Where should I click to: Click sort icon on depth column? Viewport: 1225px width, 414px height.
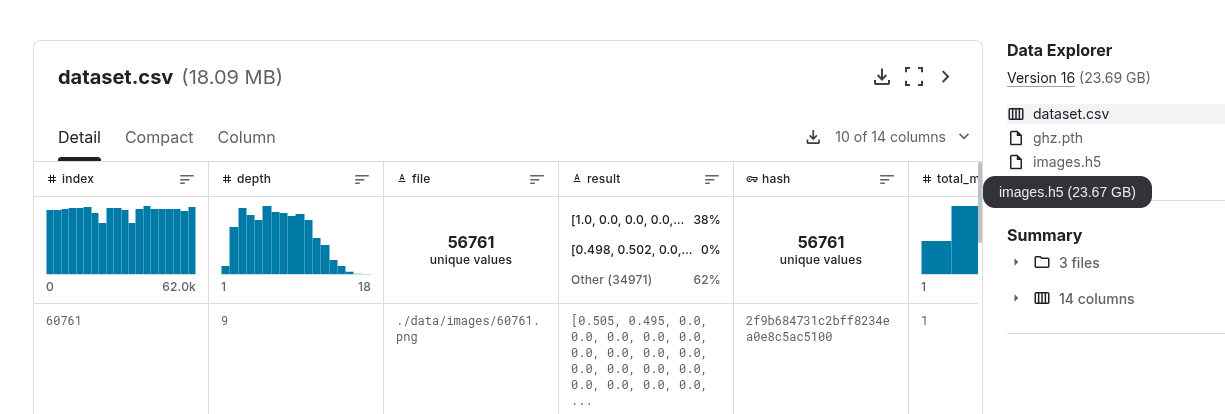pos(362,179)
